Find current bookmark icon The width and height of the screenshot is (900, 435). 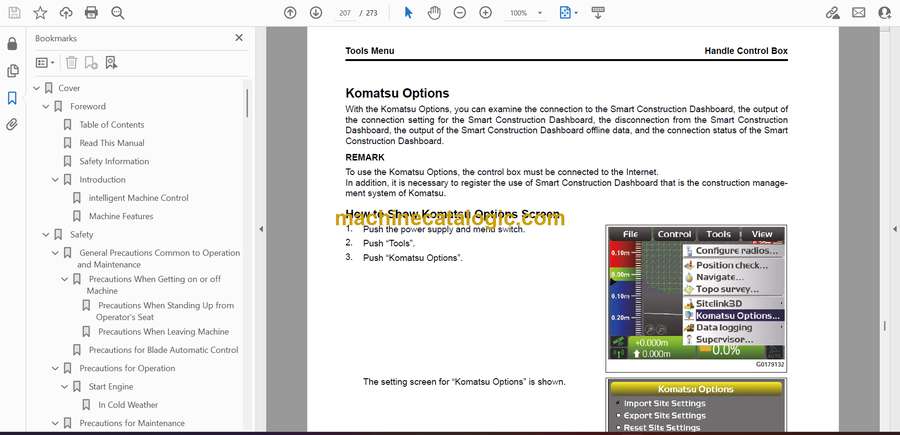pos(111,63)
